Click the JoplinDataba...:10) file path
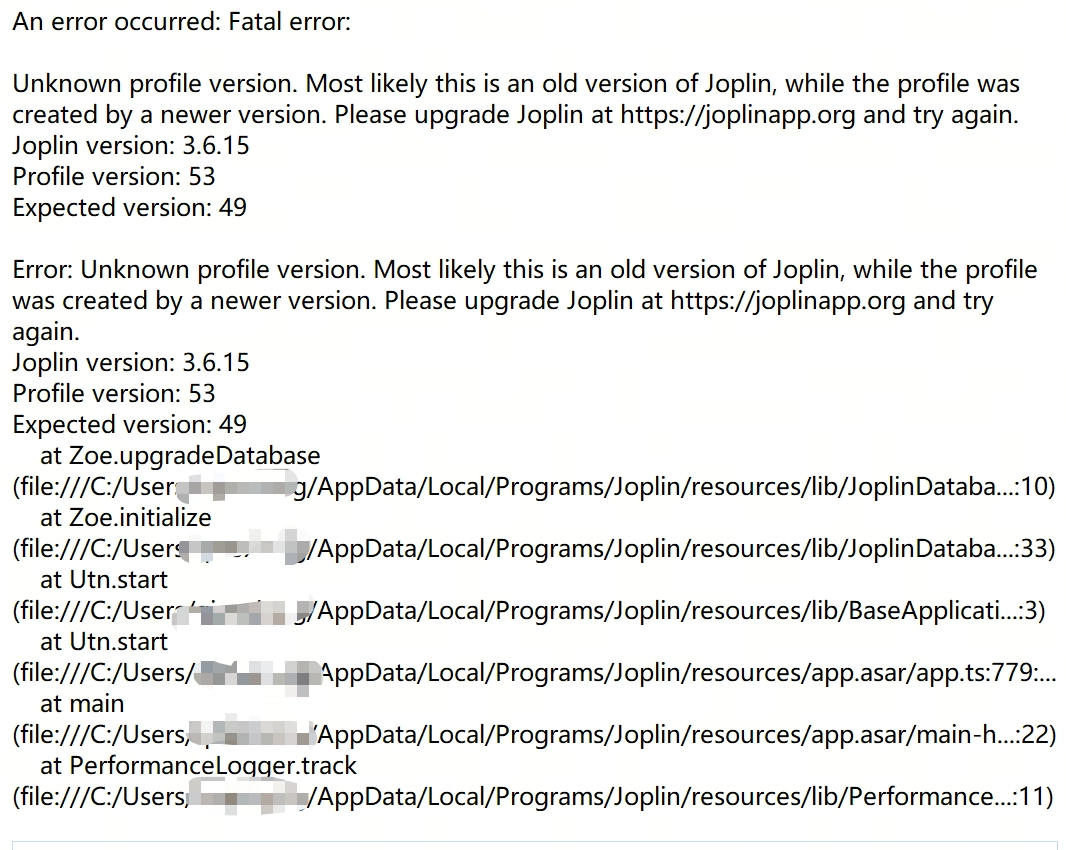This screenshot has height=850, width=1066. [534, 487]
